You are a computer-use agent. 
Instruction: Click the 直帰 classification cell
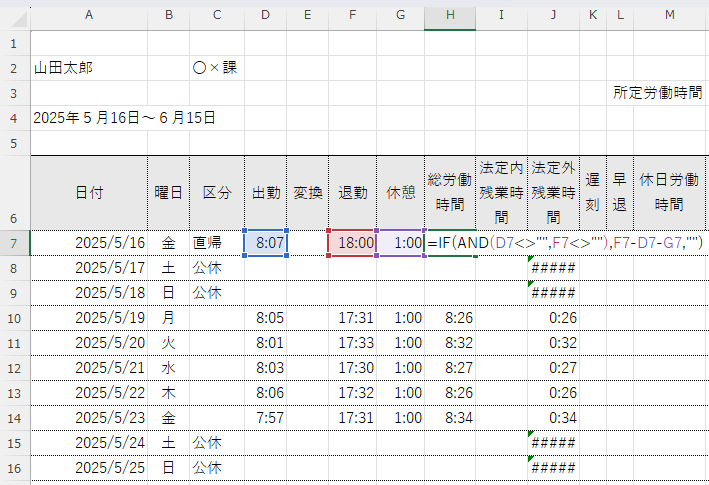tap(217, 243)
